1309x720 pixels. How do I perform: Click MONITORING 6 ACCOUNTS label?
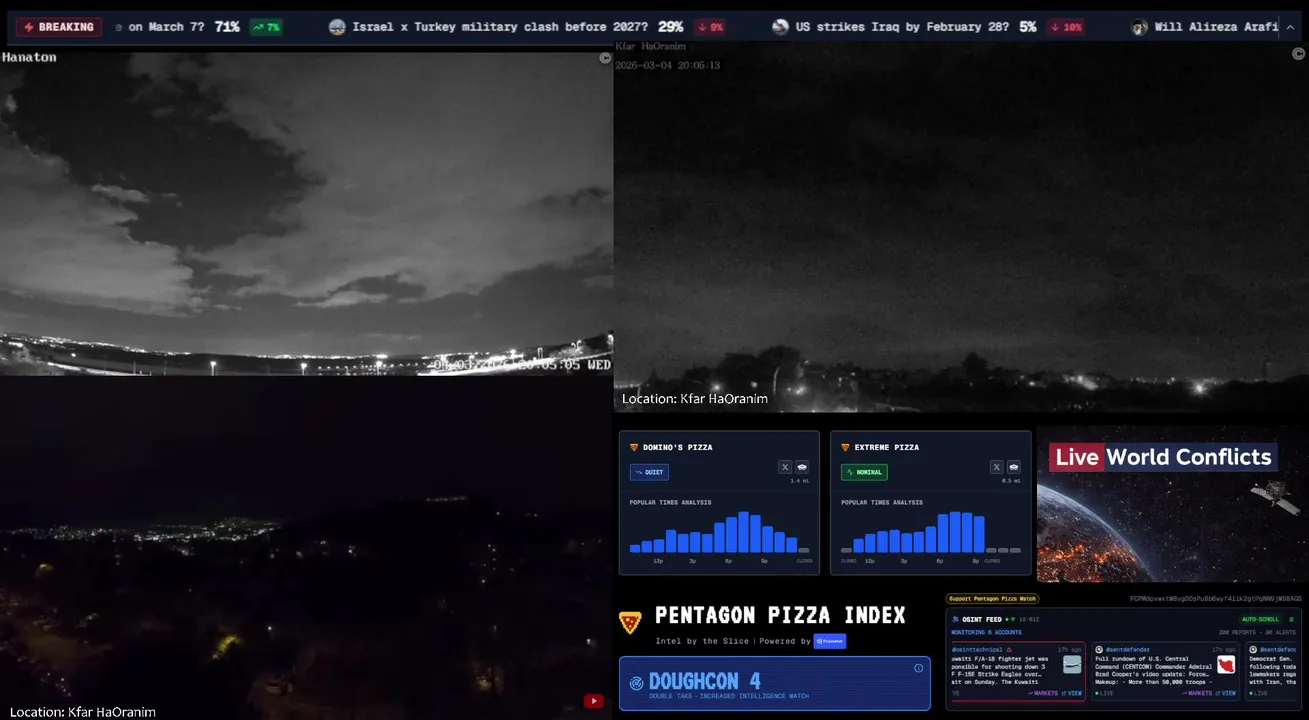986,632
